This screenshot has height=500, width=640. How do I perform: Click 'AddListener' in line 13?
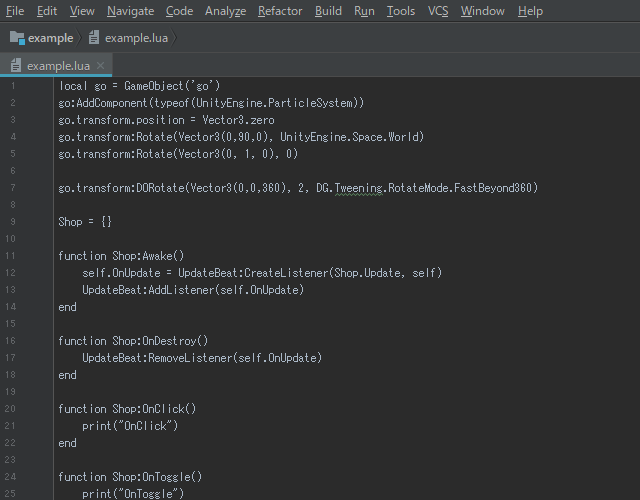point(182,290)
